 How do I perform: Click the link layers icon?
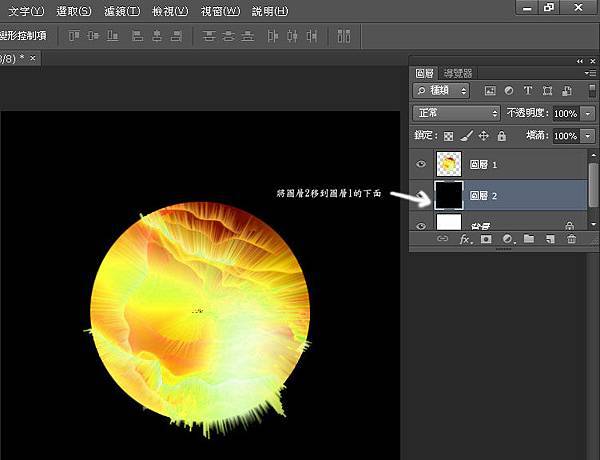click(x=443, y=240)
